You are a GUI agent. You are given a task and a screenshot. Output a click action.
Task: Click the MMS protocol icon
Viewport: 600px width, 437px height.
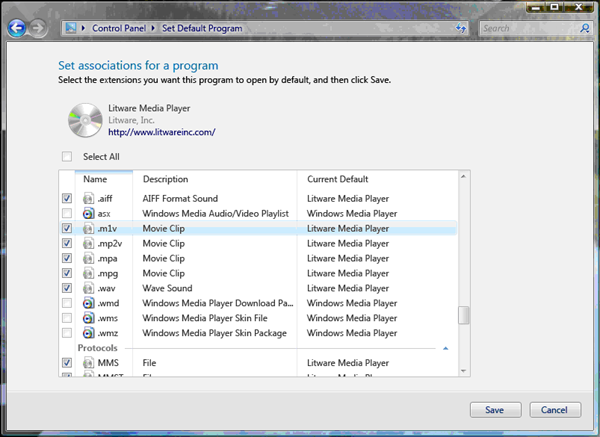[89, 363]
